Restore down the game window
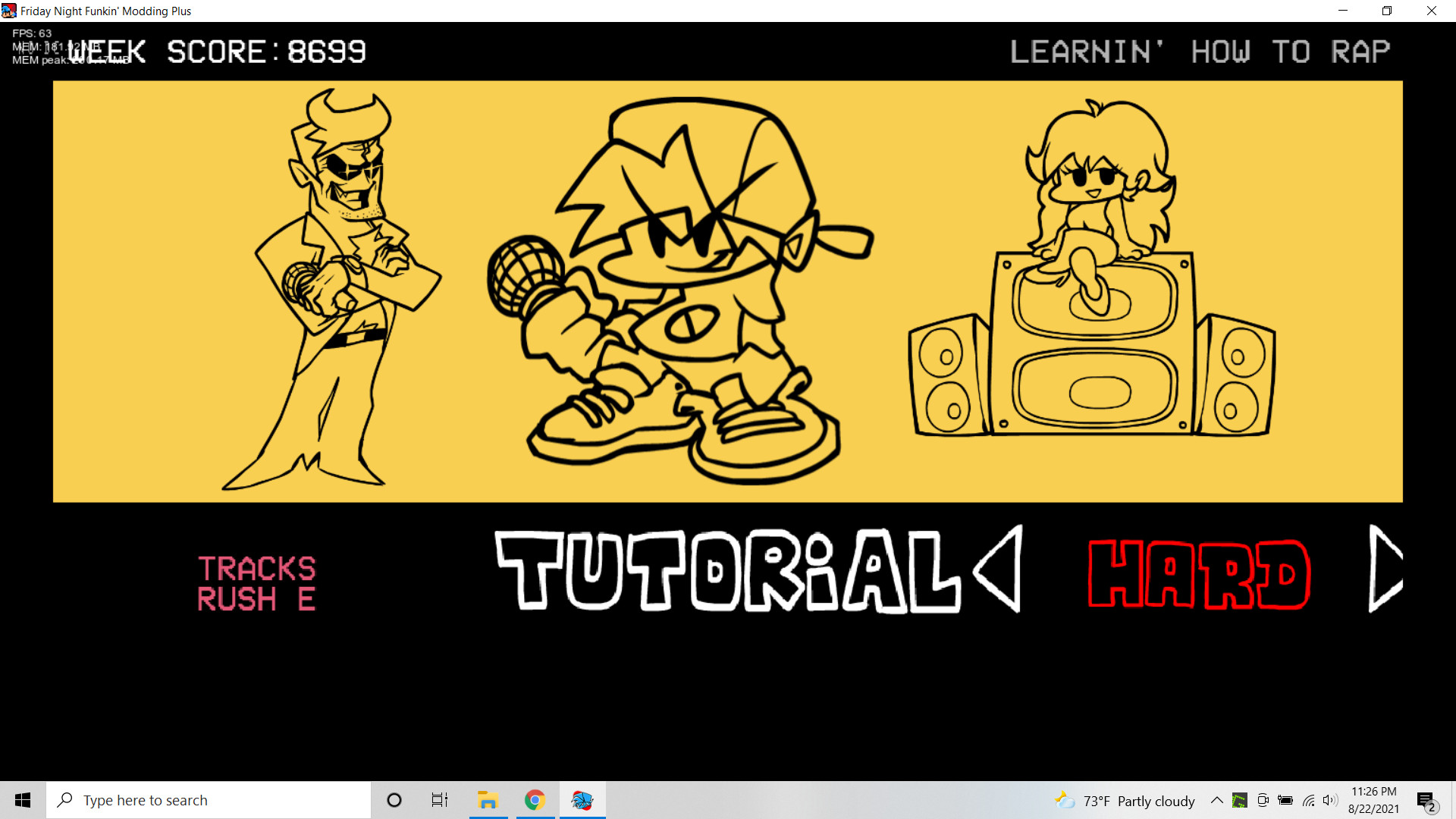Screen dimensions: 1456x819 1387,11
